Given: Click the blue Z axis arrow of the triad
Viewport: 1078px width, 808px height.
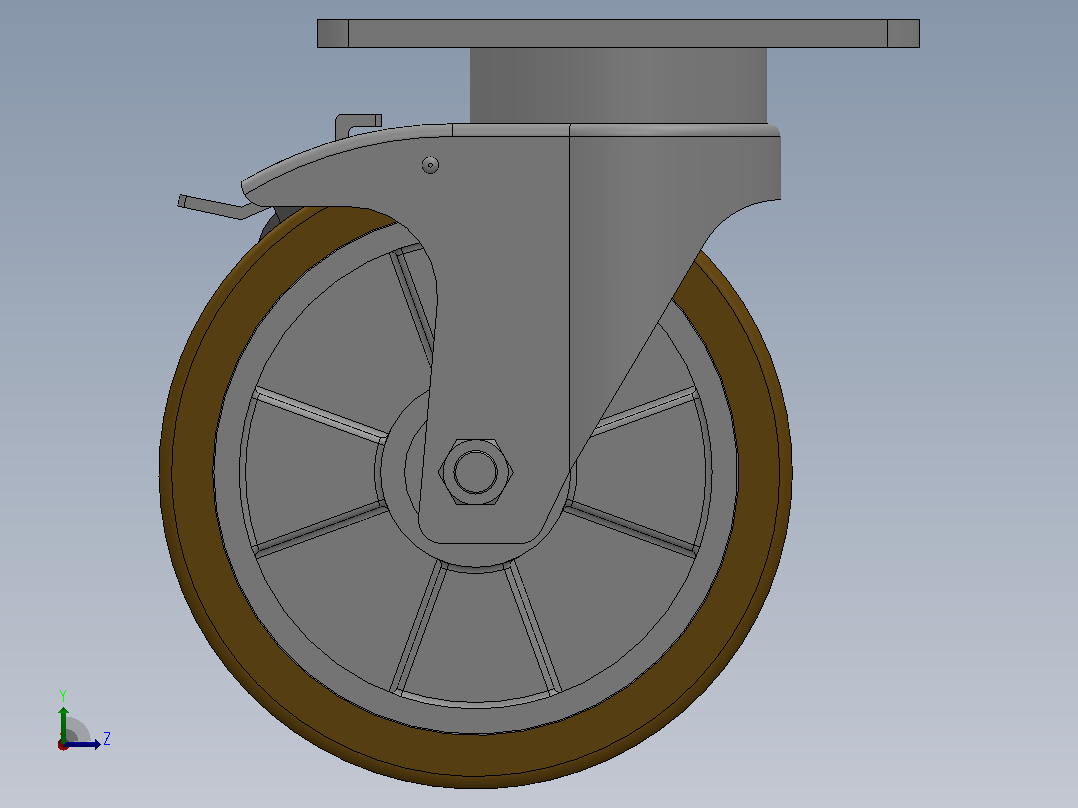Looking at the screenshot, I should pos(83,744).
